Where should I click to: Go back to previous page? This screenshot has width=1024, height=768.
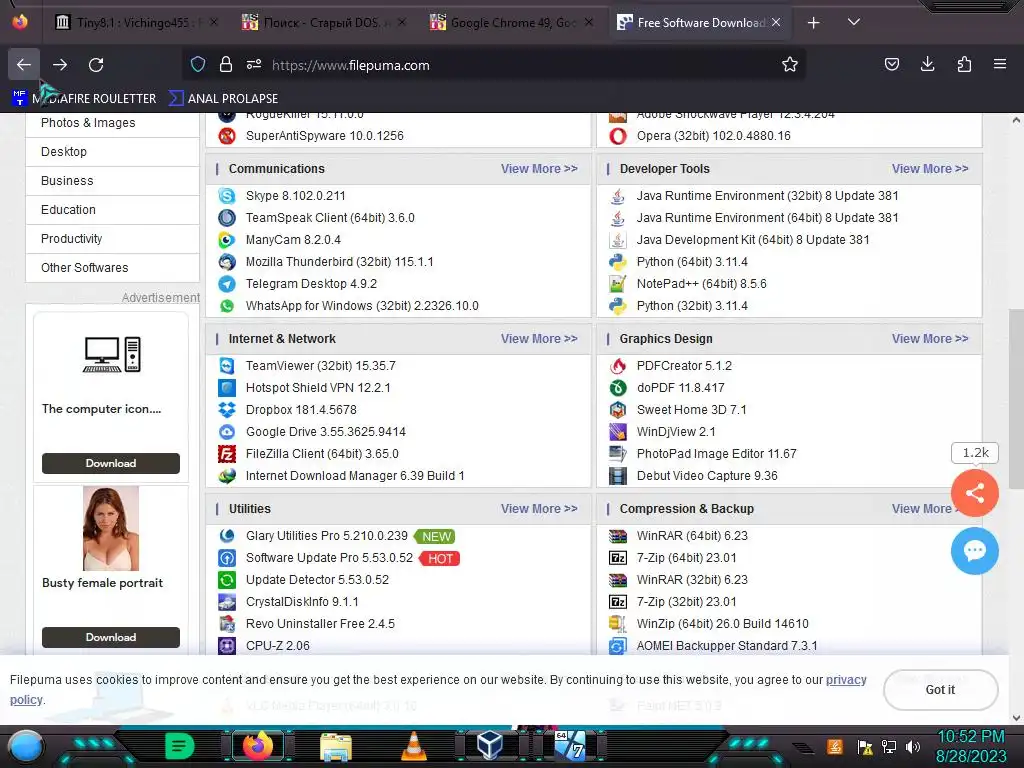point(24,65)
